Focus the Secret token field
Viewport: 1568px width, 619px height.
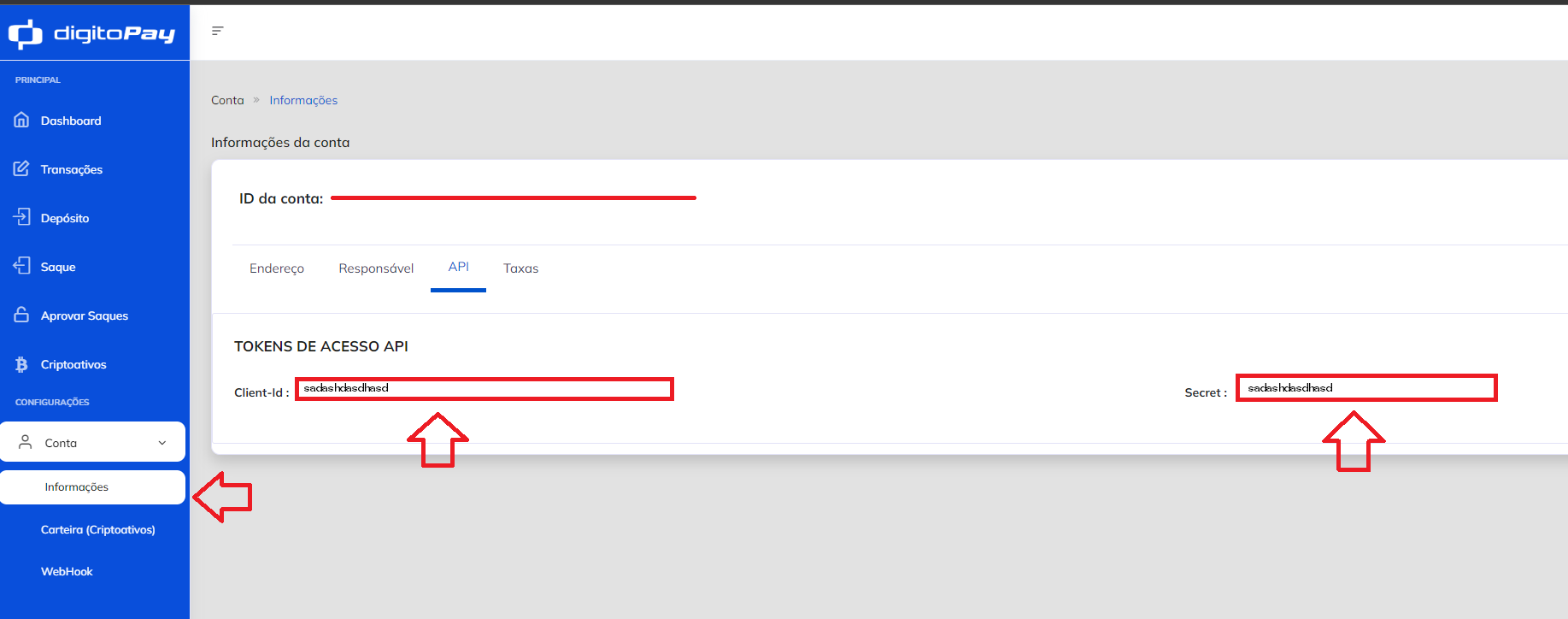tap(1366, 388)
